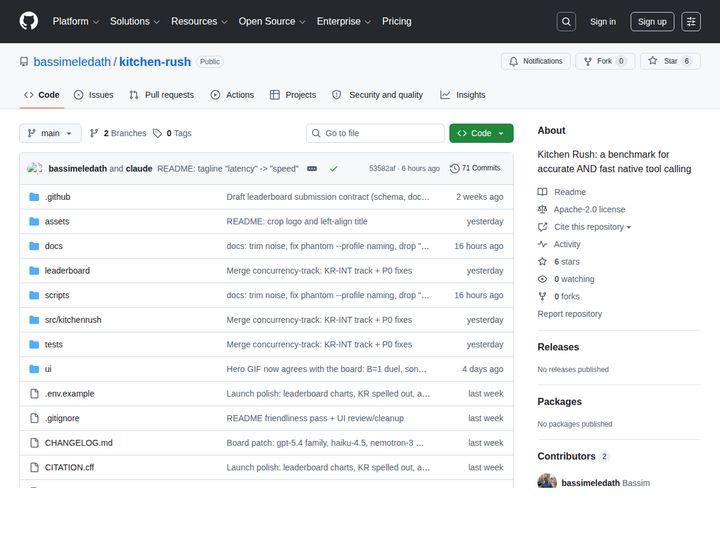Open the CITATION.cff file
The image size is (720, 540).
69,467
